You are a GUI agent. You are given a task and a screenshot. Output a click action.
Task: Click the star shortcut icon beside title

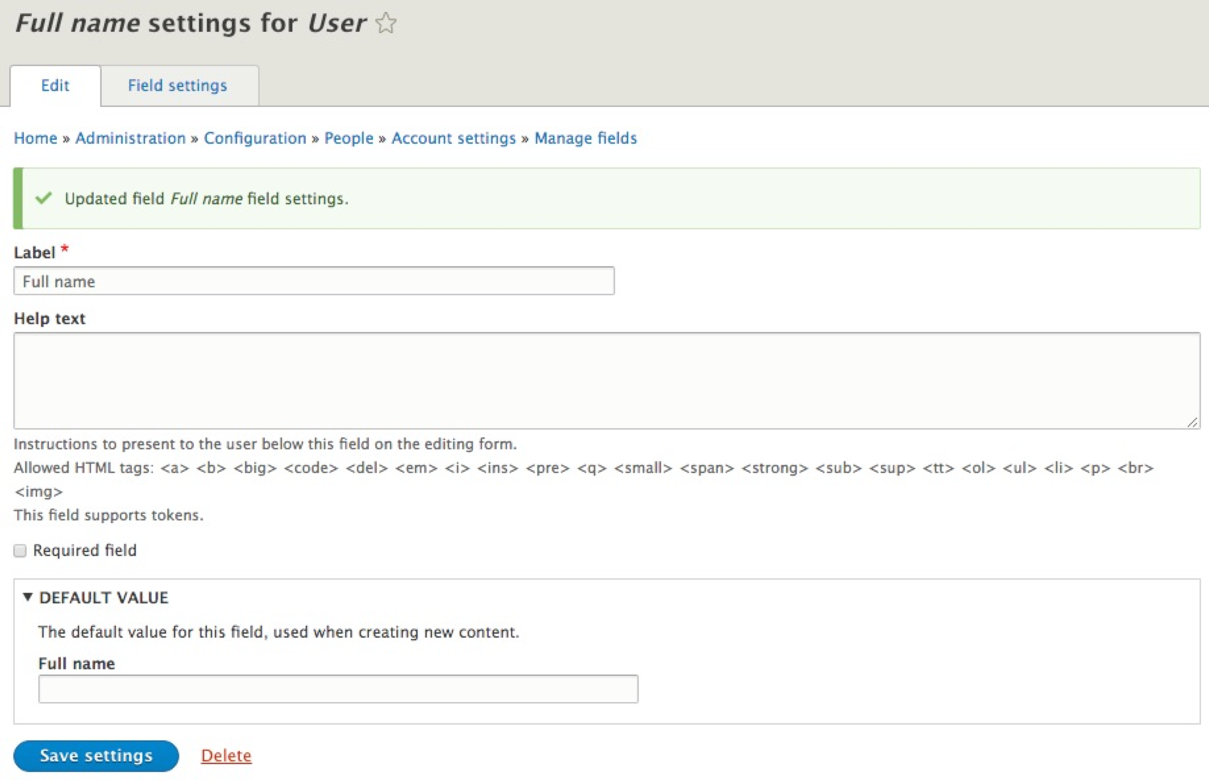click(x=386, y=25)
